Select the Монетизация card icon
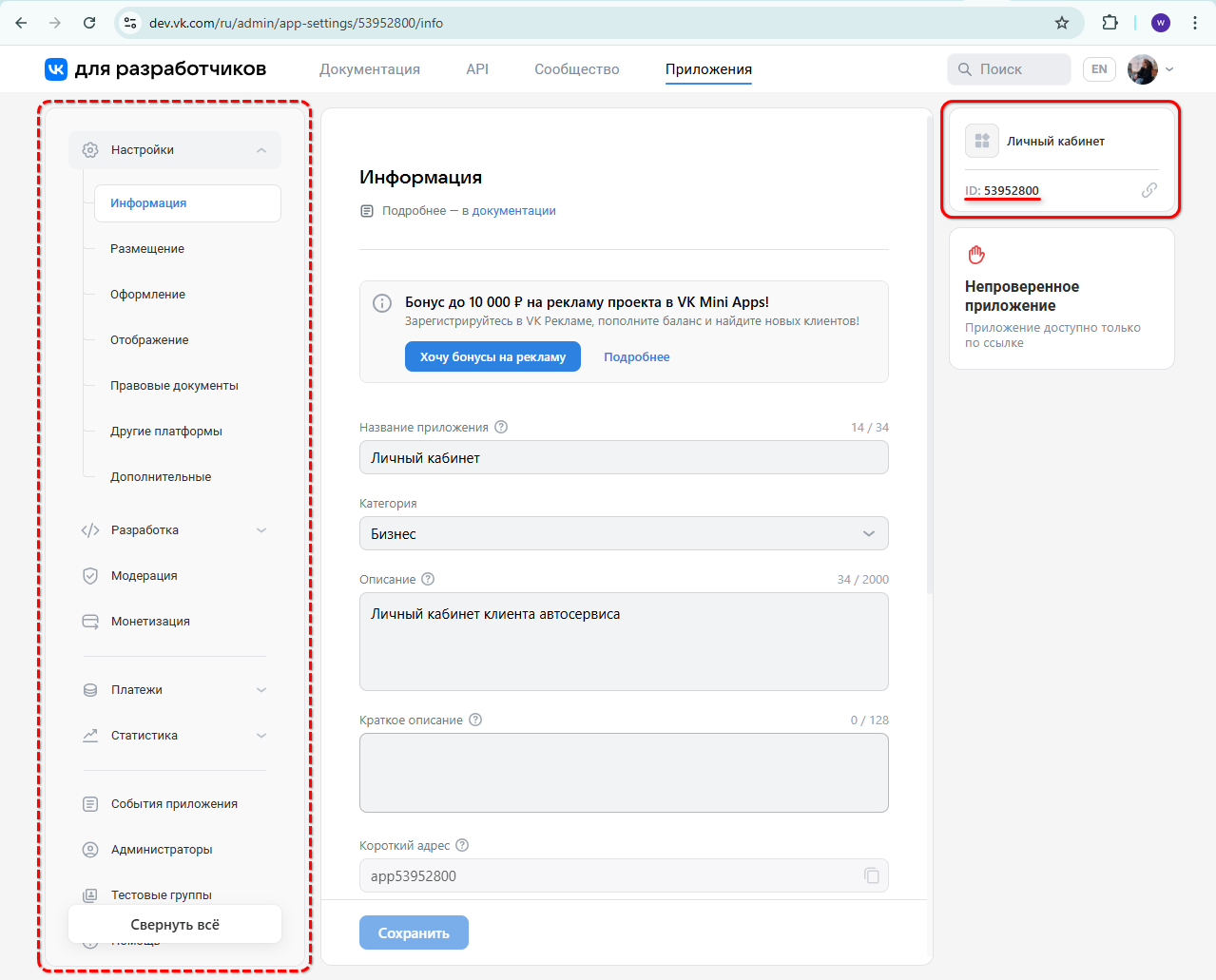Image resolution: width=1216 pixels, height=980 pixels. (x=89, y=621)
